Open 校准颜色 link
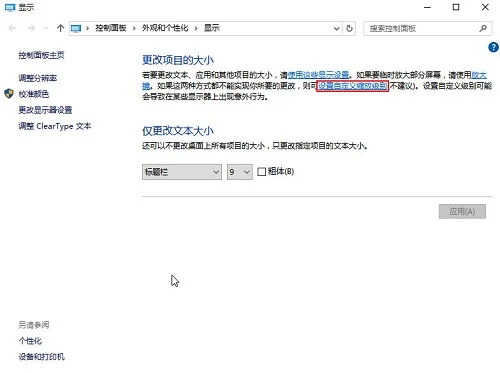The height and width of the screenshot is (373, 500). (x=34, y=94)
